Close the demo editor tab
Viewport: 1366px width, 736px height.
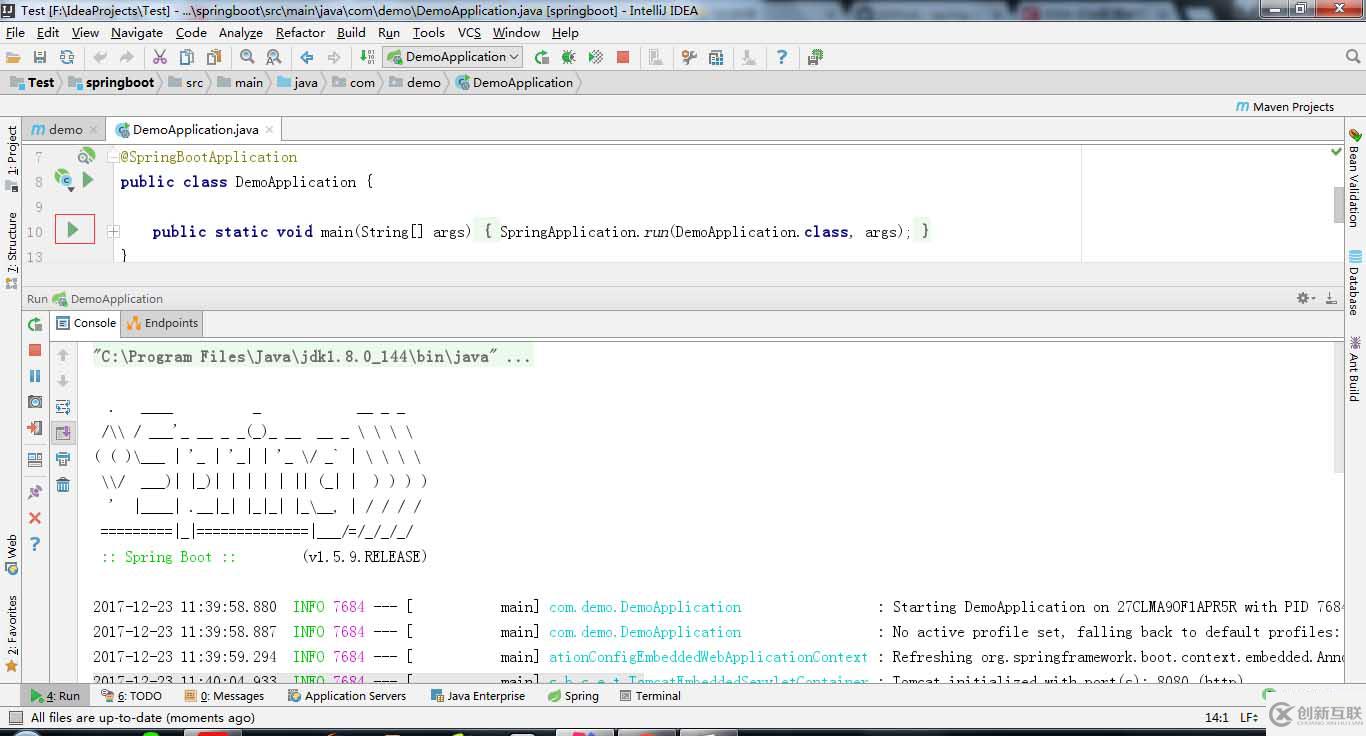pyautogui.click(x=94, y=130)
